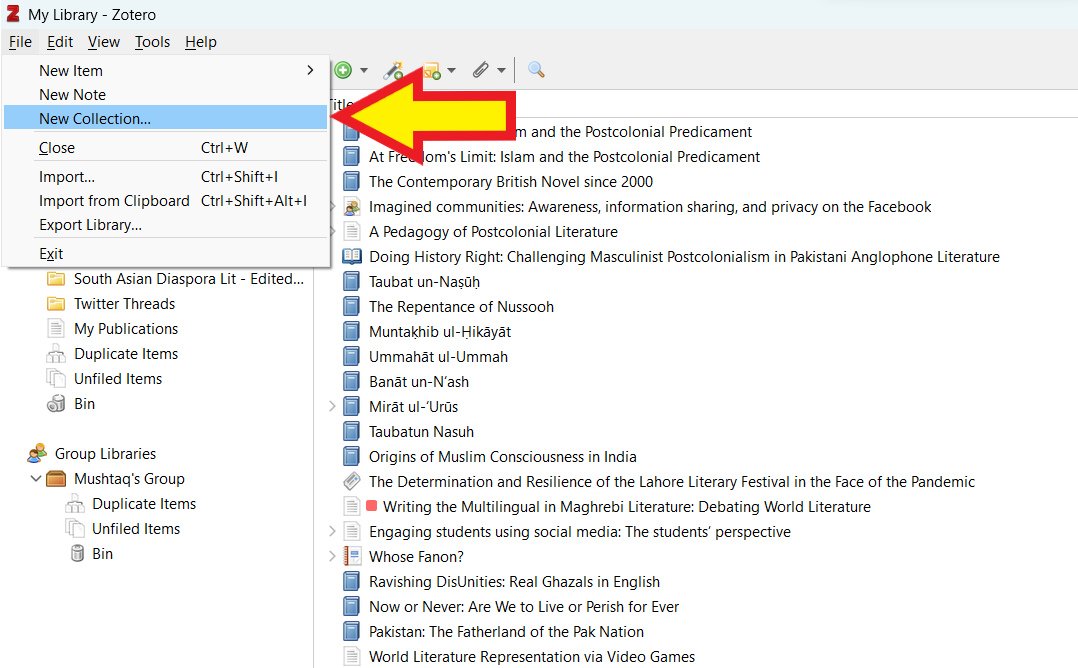
Task: Click book icon beside Repentance of Nussooh
Action: pos(351,307)
